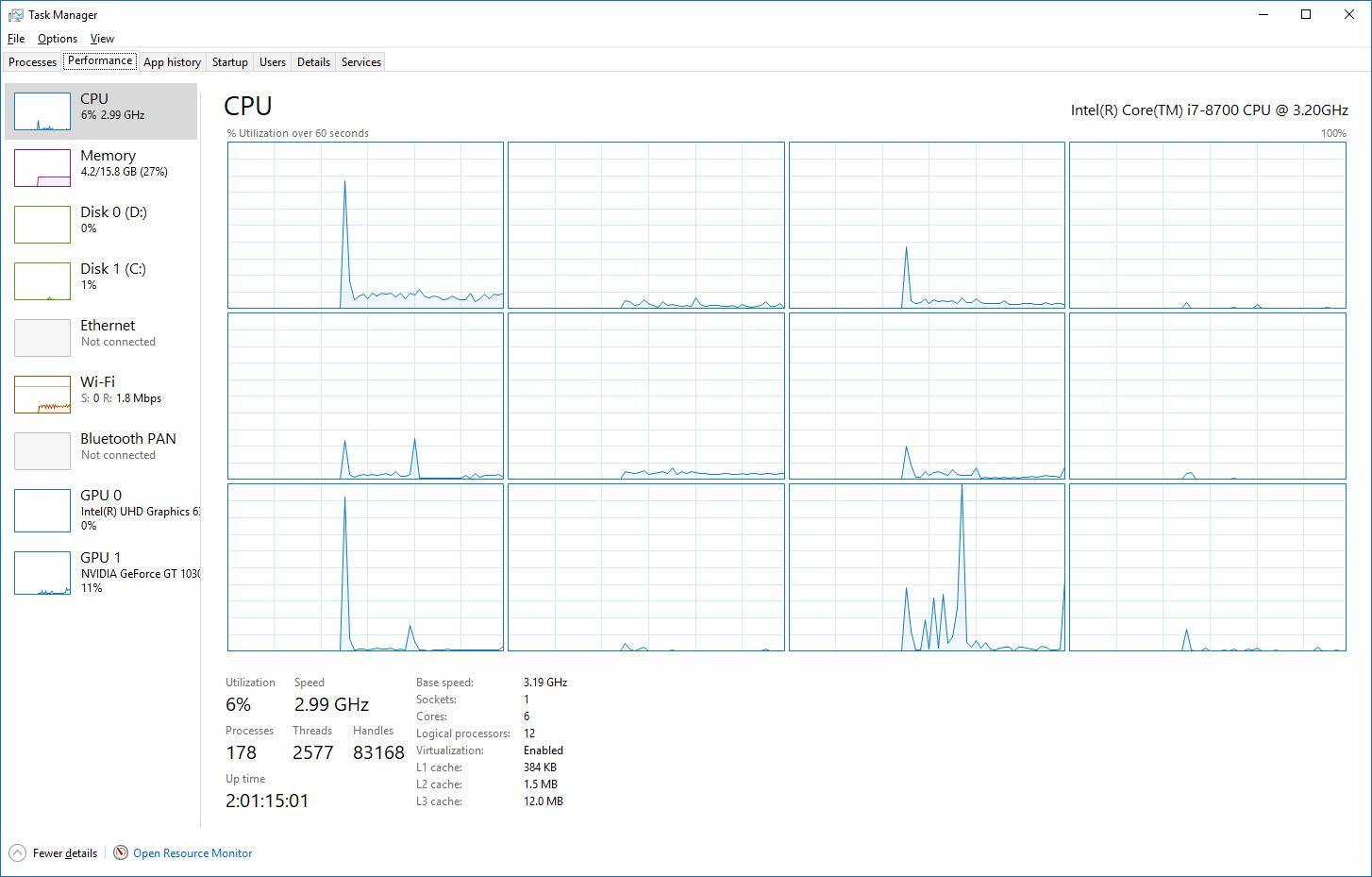Click the Resource Monitor gauge icon

point(121,852)
